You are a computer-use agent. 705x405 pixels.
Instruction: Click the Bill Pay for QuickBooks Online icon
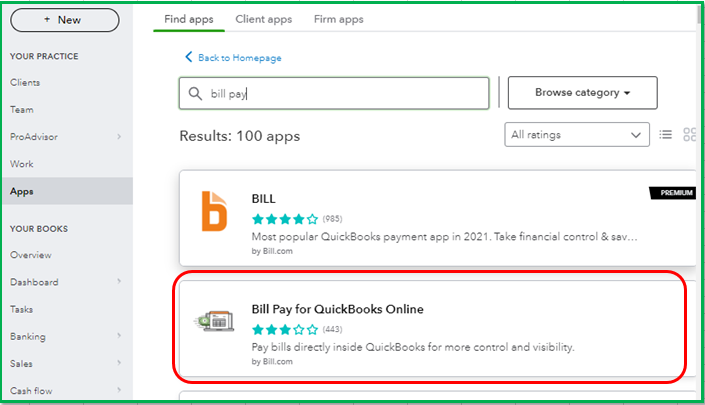tap(214, 321)
